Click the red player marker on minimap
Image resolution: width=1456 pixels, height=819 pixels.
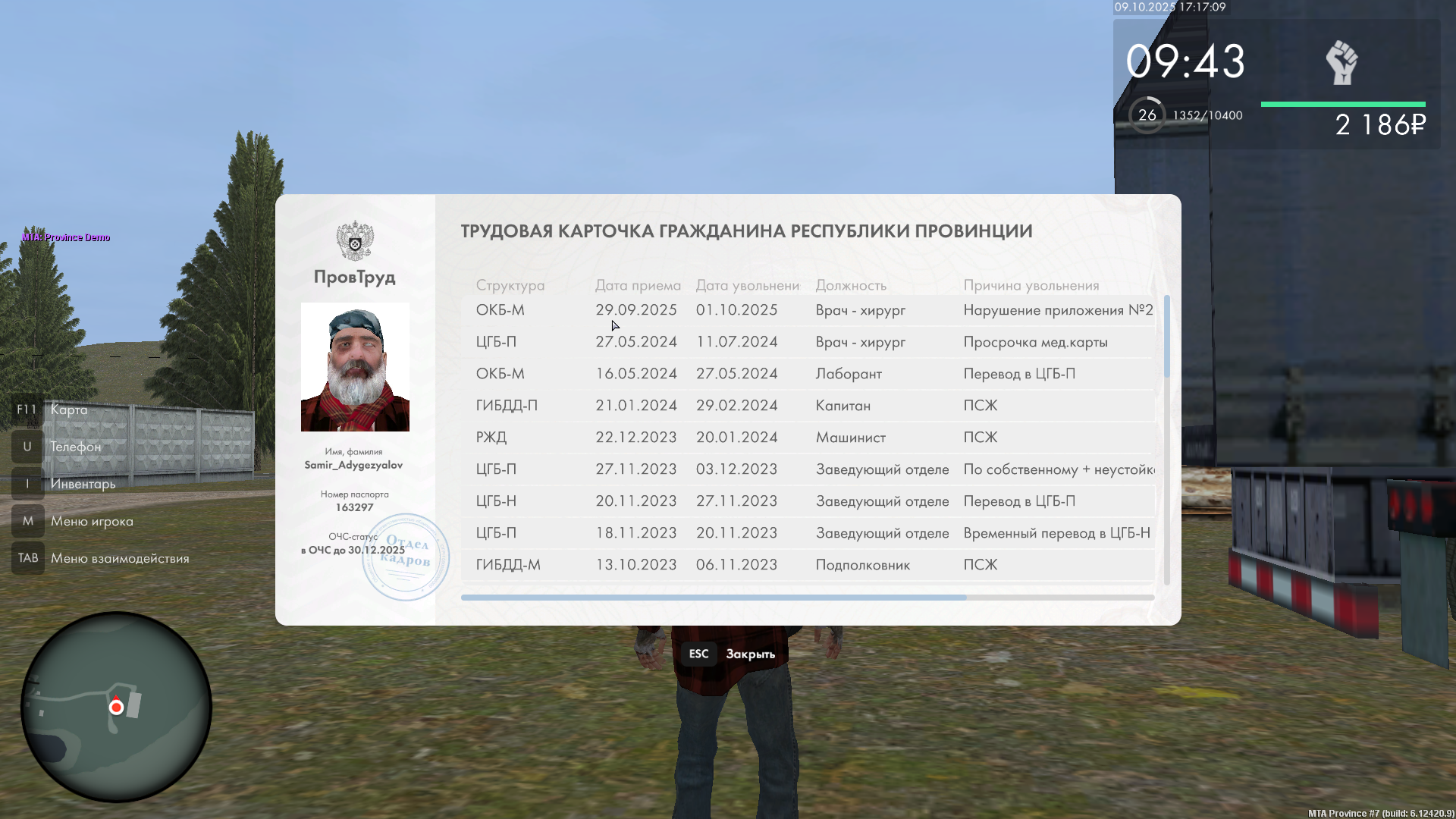click(116, 707)
